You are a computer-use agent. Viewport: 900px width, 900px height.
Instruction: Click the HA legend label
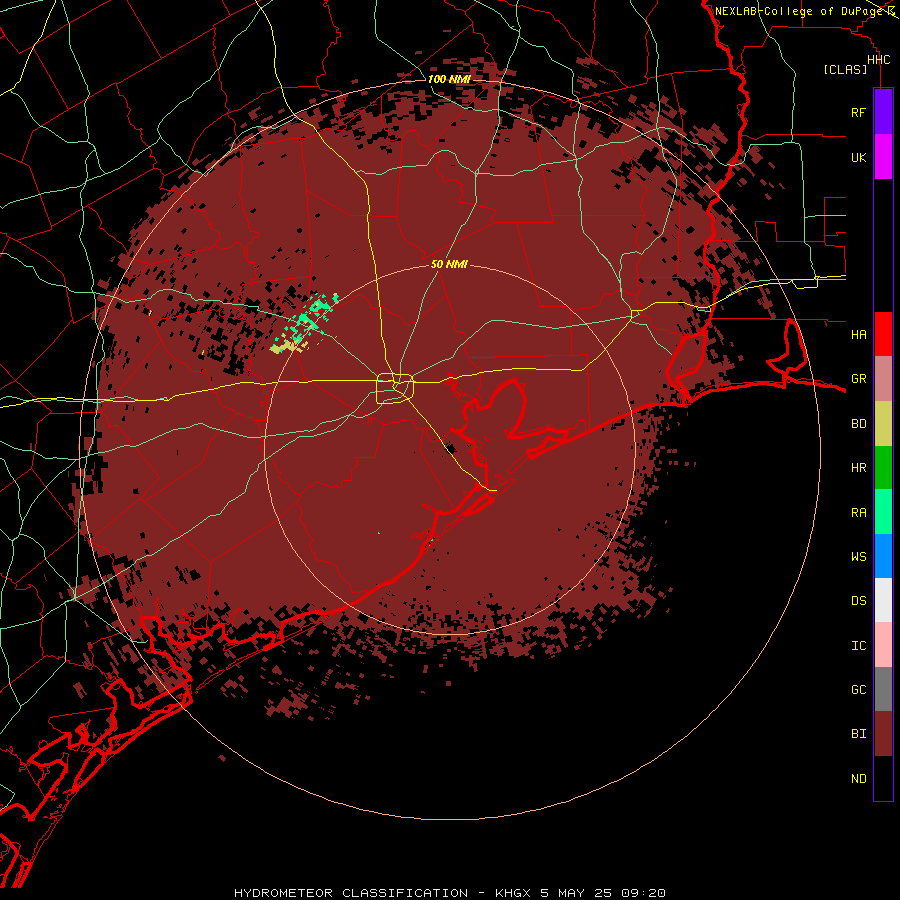pyautogui.click(x=859, y=334)
